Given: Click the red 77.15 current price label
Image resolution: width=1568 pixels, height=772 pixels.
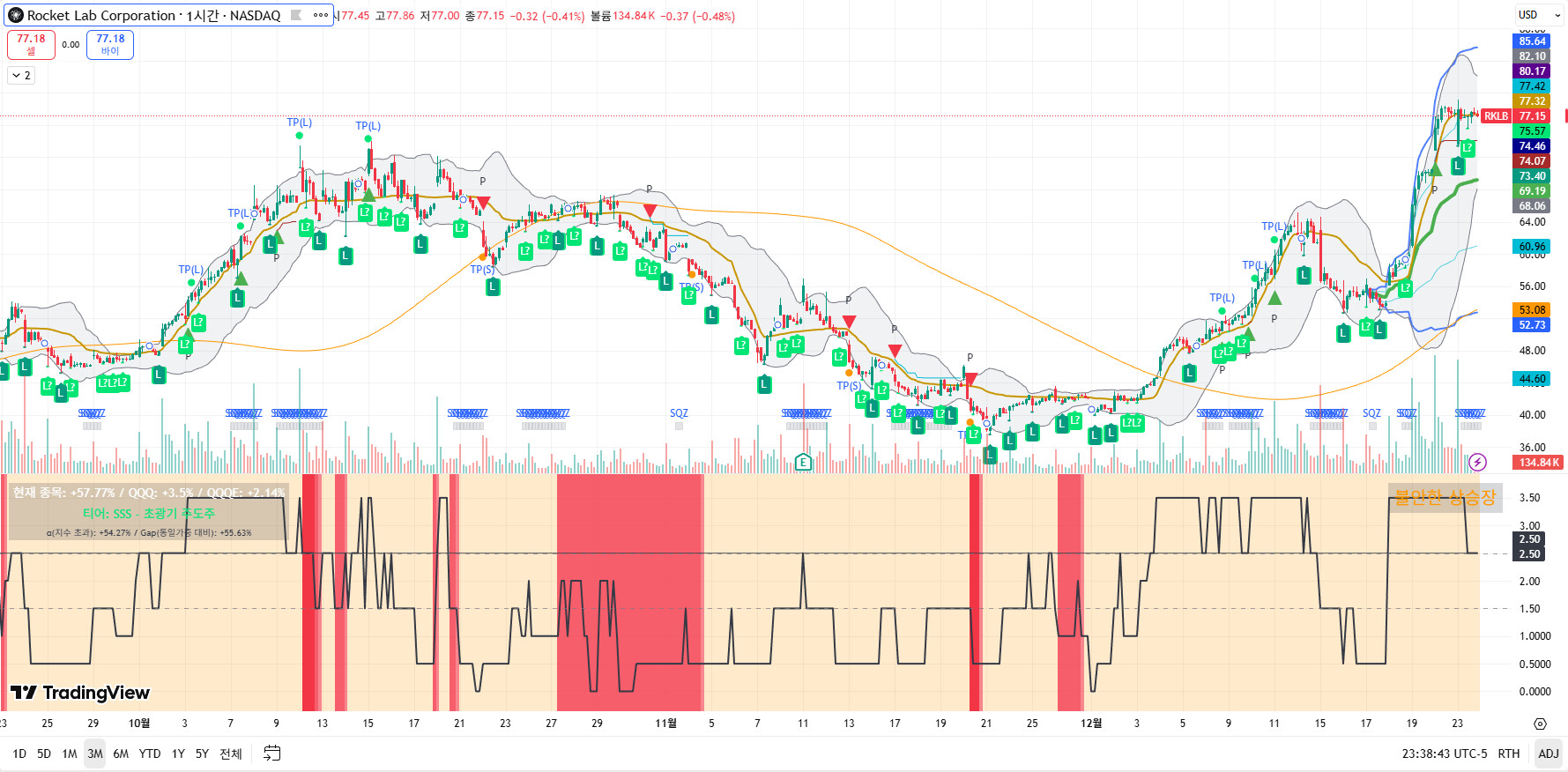Looking at the screenshot, I should tap(1533, 116).
